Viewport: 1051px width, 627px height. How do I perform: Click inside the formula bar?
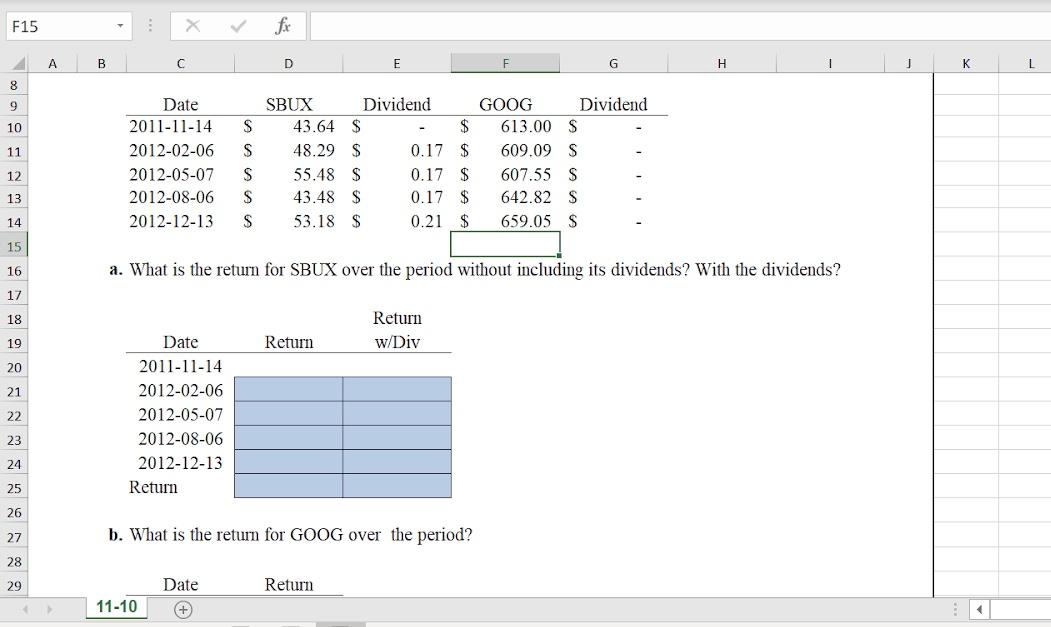coord(600,26)
